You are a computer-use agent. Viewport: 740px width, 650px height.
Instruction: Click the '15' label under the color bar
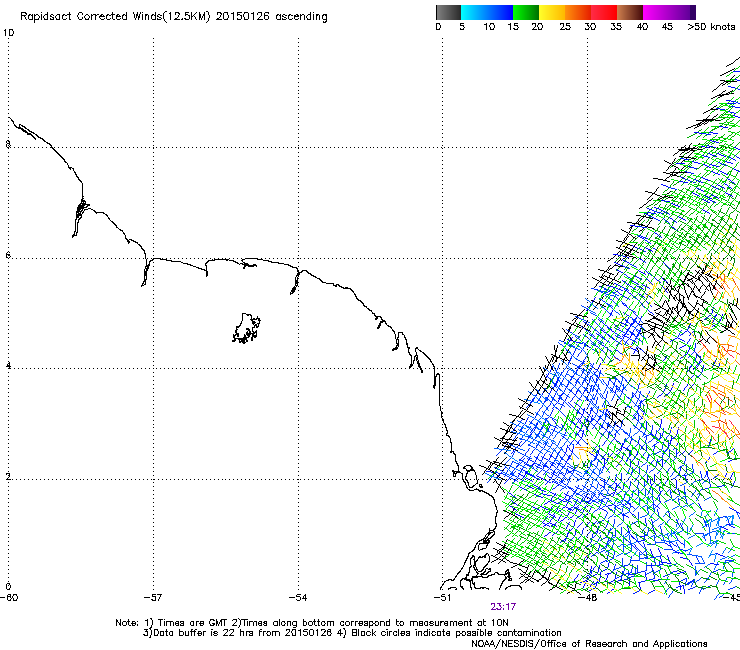click(x=513, y=27)
